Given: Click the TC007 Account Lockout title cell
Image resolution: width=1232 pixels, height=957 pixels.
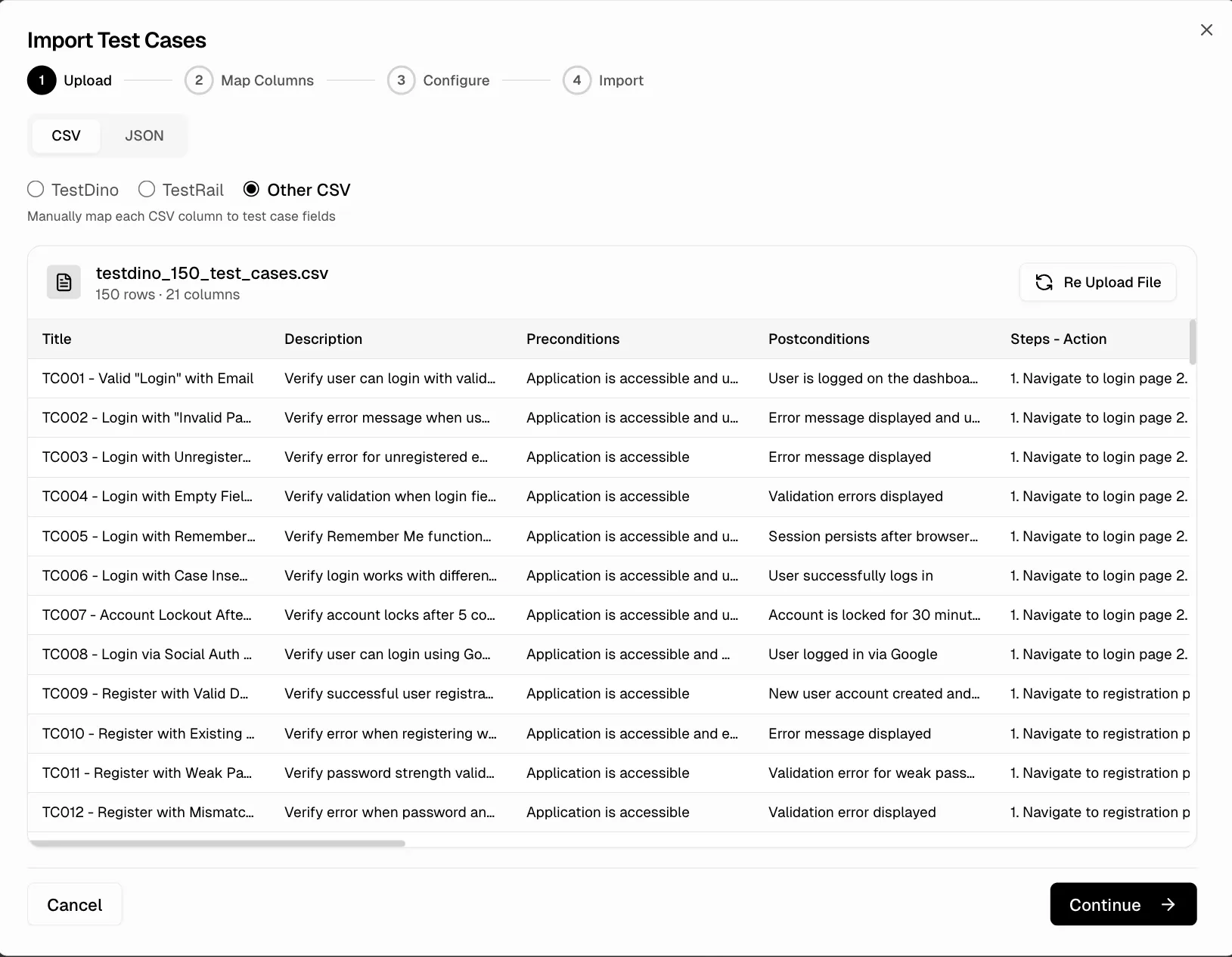Looking at the screenshot, I should point(147,615).
